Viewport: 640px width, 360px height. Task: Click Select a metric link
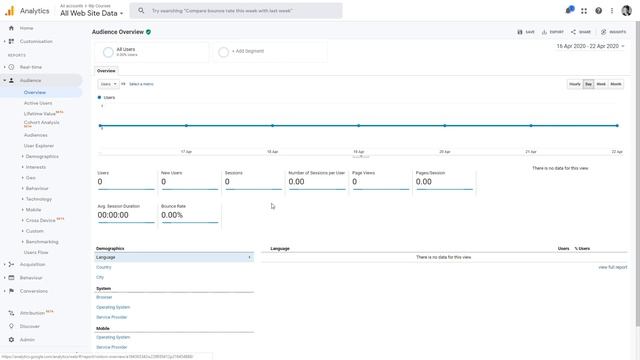click(x=141, y=84)
